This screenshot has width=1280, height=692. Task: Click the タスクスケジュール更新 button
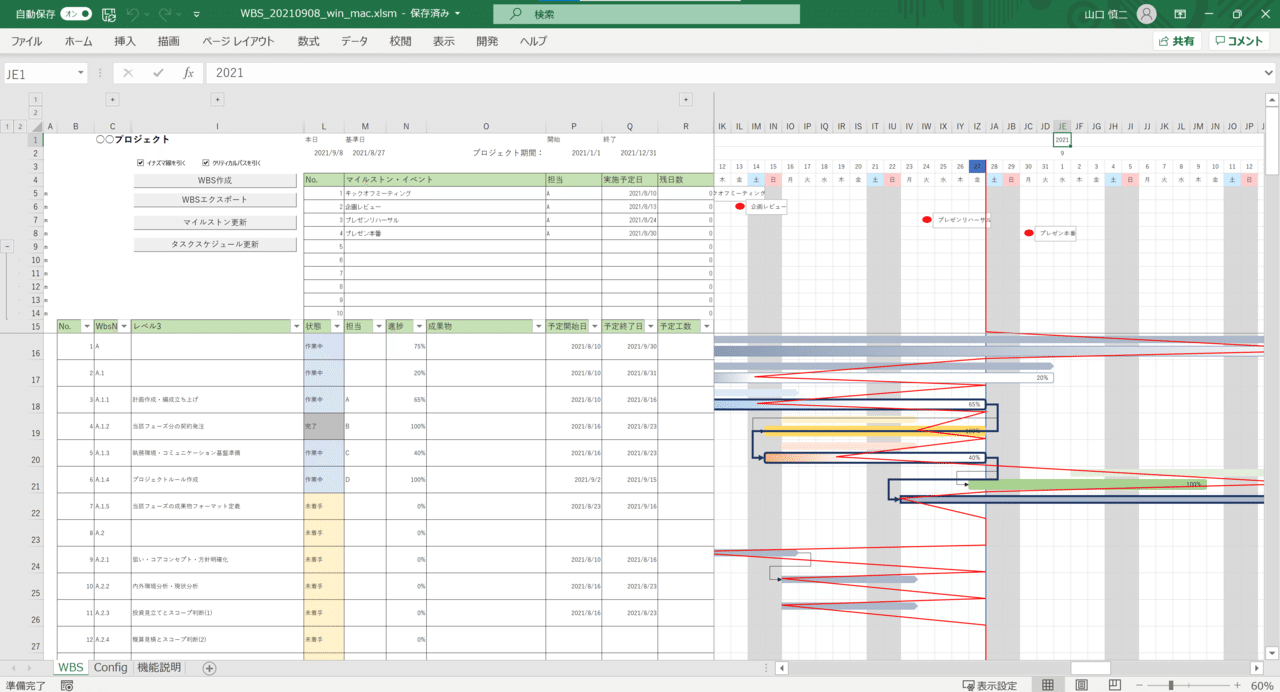click(215, 244)
